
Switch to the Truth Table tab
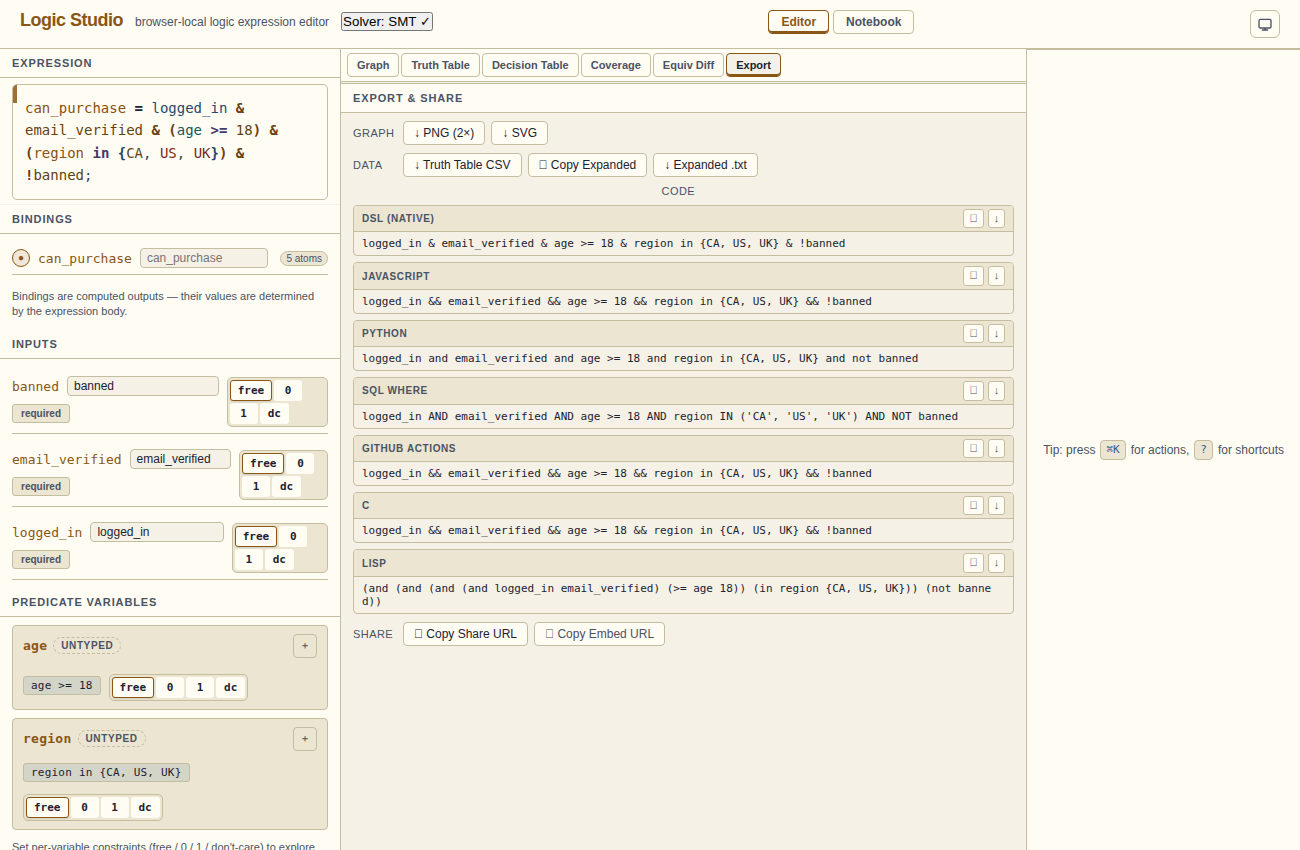[x=440, y=65]
